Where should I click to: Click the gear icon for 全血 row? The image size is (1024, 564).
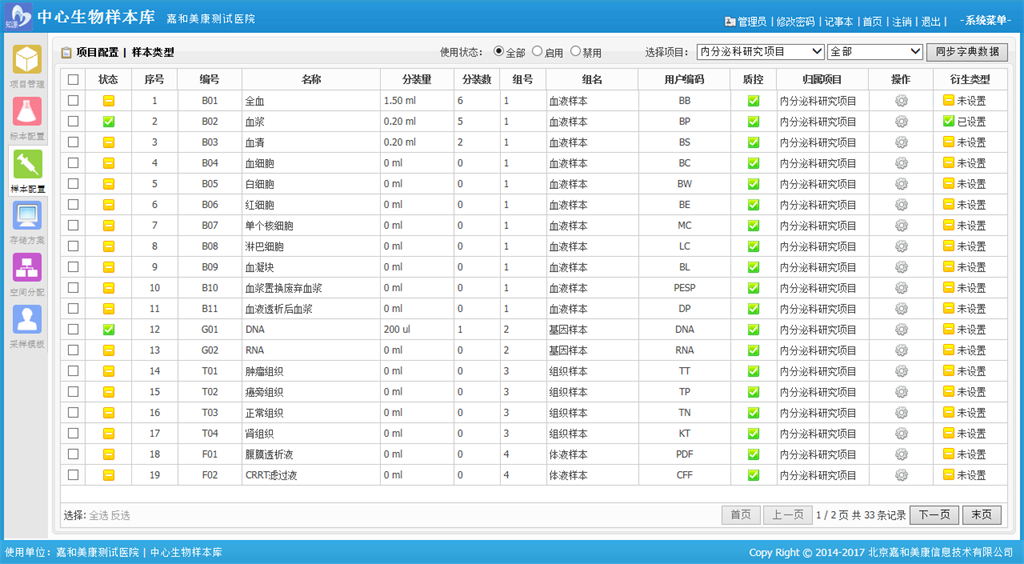click(x=900, y=101)
